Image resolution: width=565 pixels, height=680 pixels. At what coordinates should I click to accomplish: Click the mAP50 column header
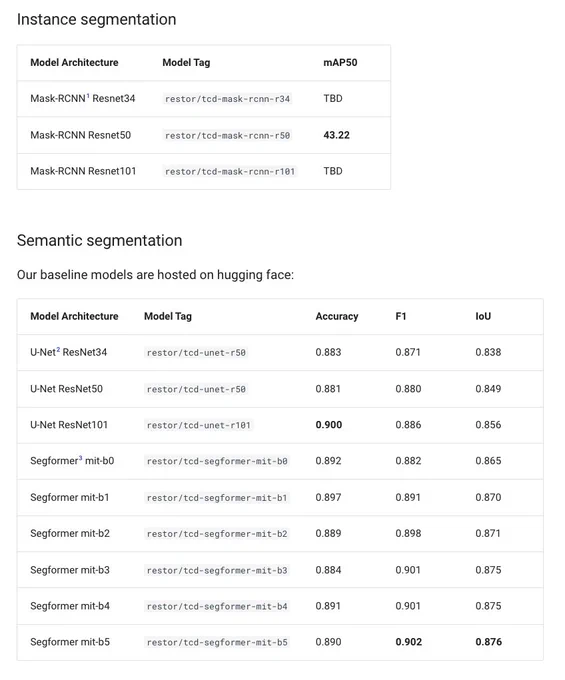pos(340,62)
